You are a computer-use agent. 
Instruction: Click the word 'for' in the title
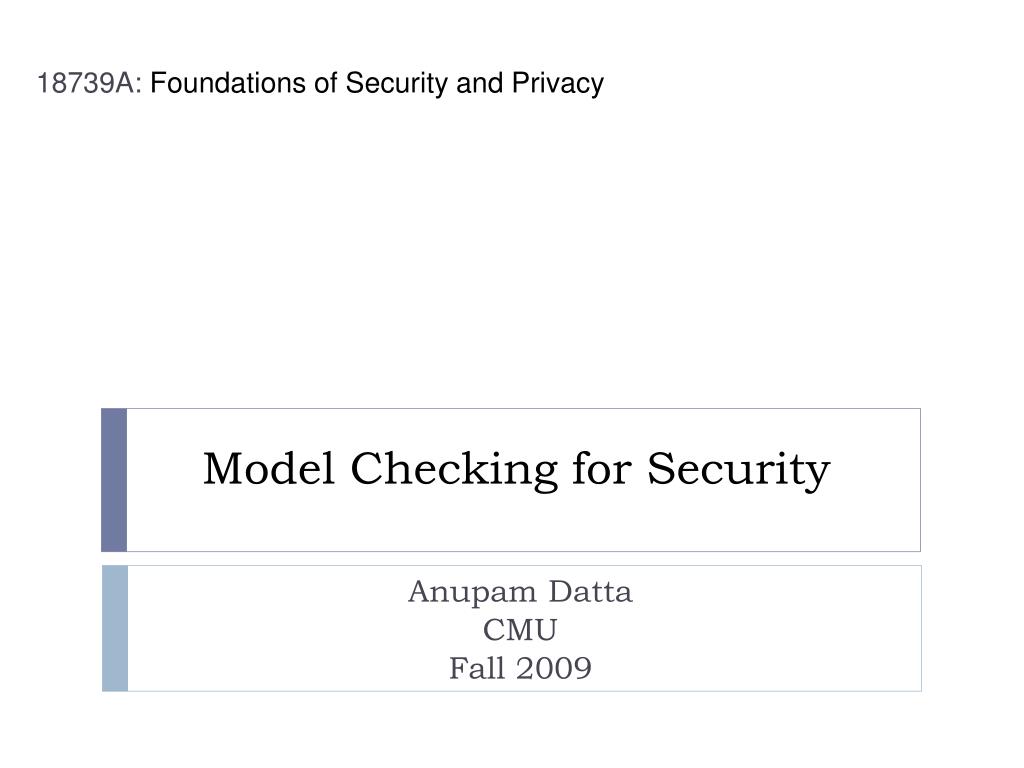coord(601,468)
